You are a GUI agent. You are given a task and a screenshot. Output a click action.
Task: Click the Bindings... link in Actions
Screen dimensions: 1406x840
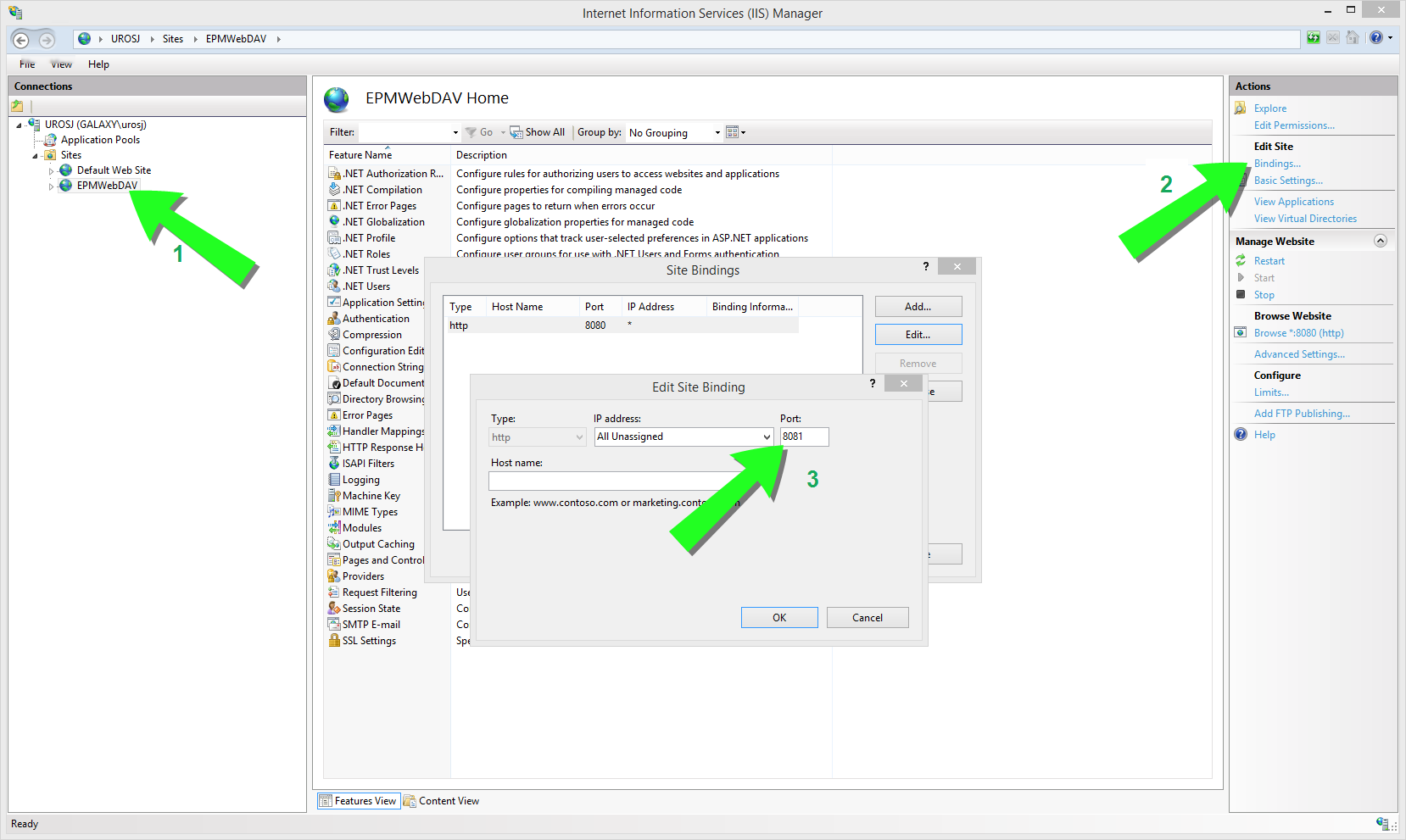point(1276,164)
